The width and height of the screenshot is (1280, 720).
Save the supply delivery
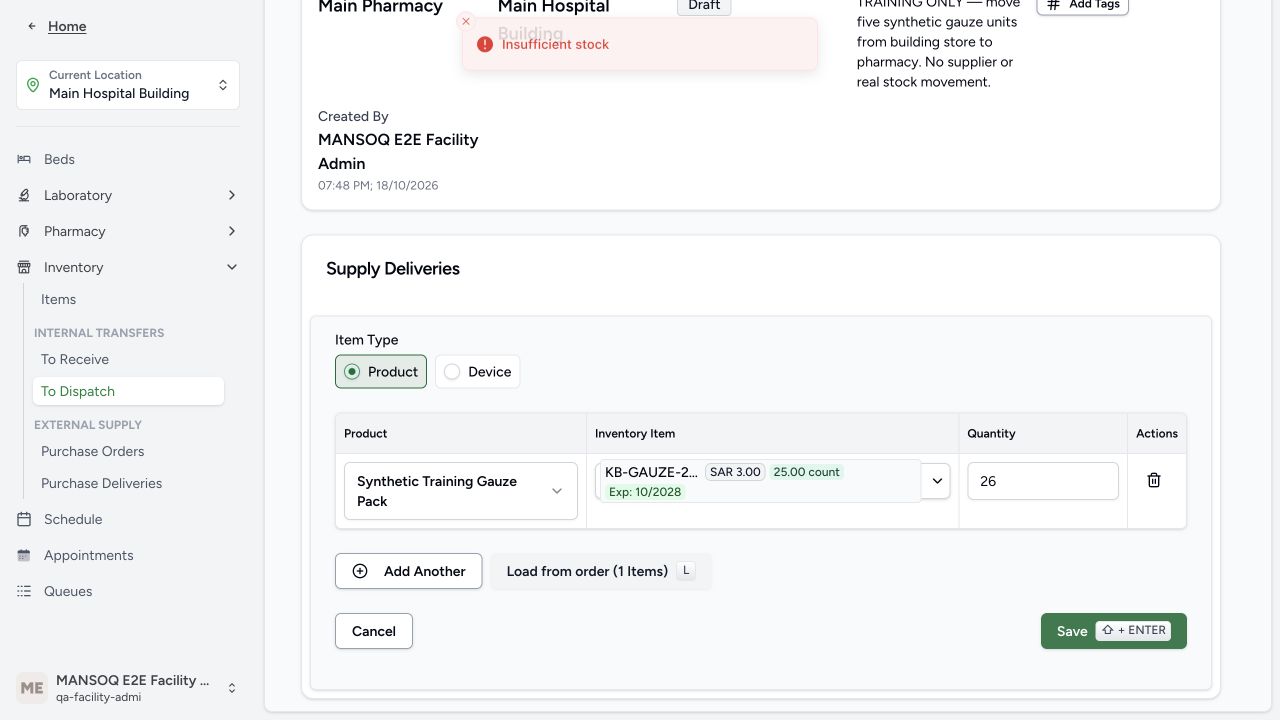tap(1114, 631)
